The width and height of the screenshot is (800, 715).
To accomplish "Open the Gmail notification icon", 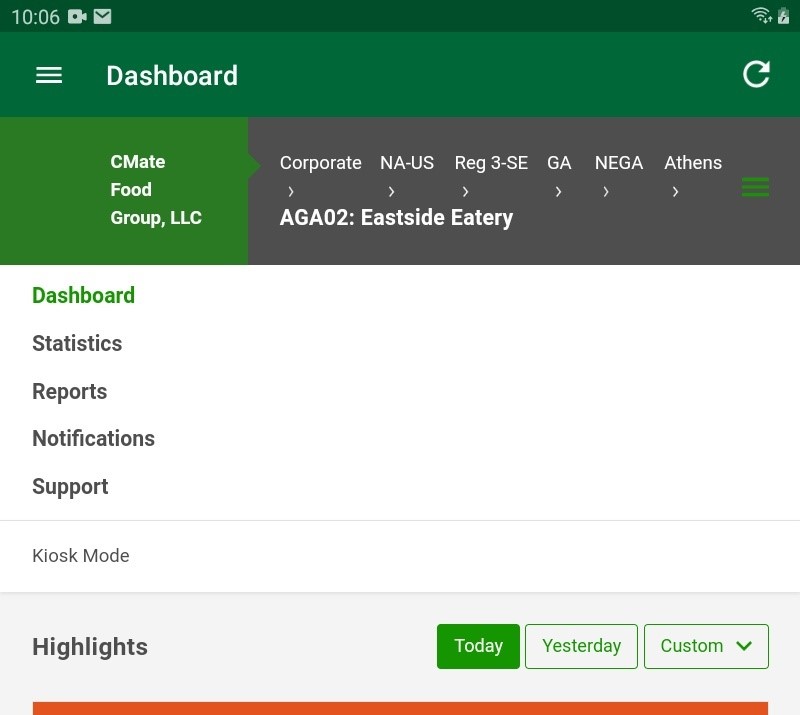I will point(102,16).
